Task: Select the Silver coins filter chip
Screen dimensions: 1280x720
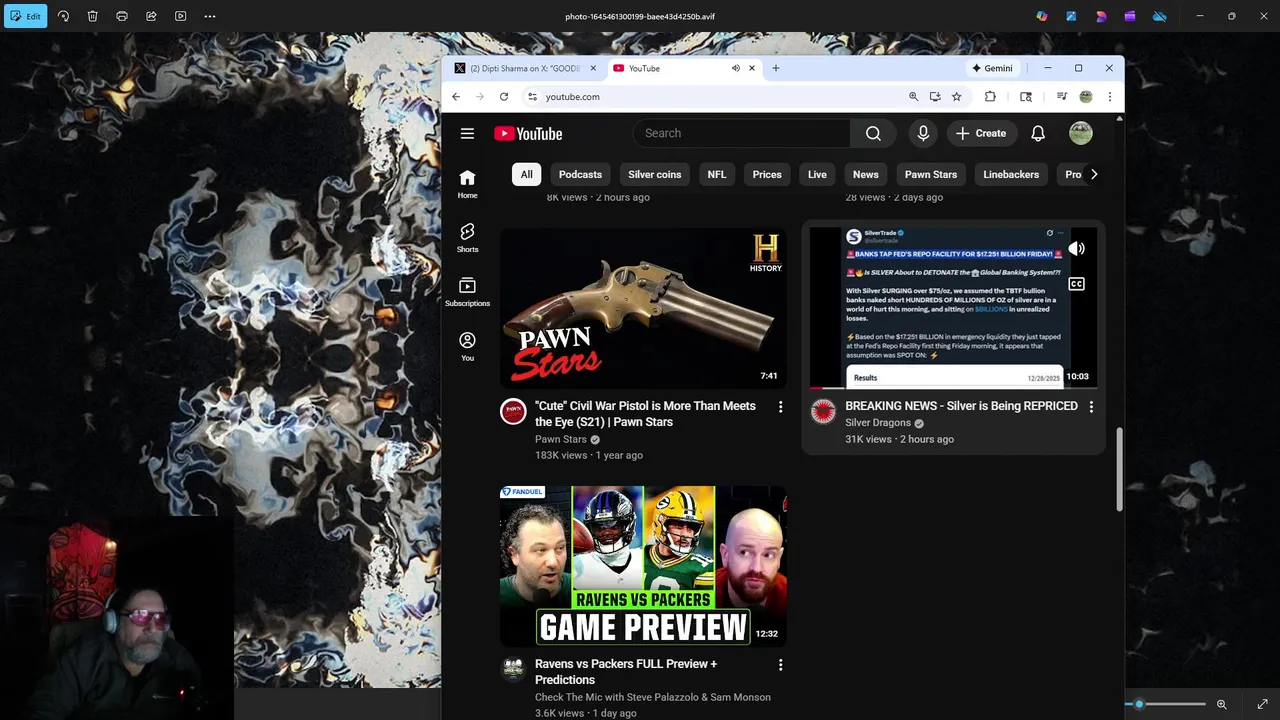Action: click(x=654, y=174)
